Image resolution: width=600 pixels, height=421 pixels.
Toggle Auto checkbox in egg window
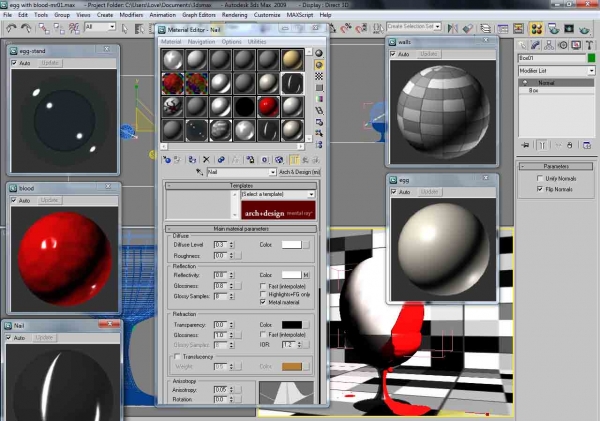394,192
